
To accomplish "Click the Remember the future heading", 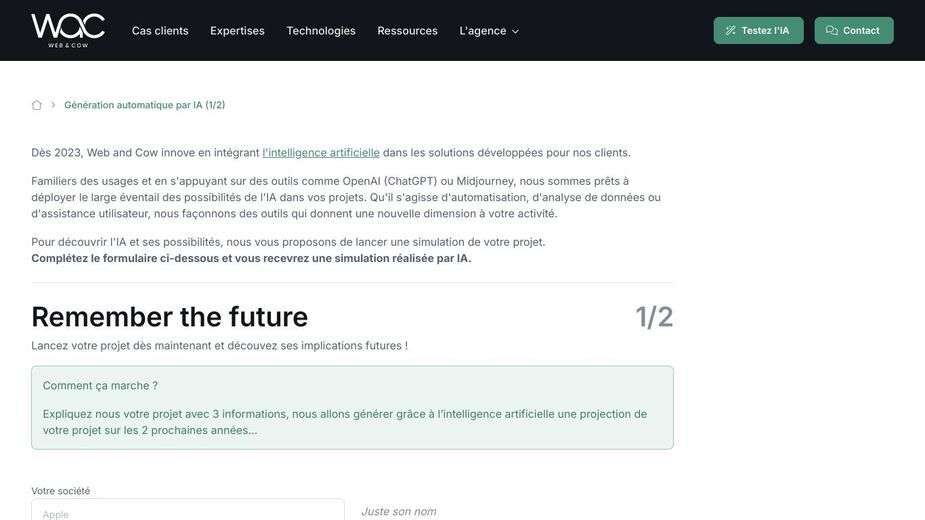I will (x=169, y=317).
